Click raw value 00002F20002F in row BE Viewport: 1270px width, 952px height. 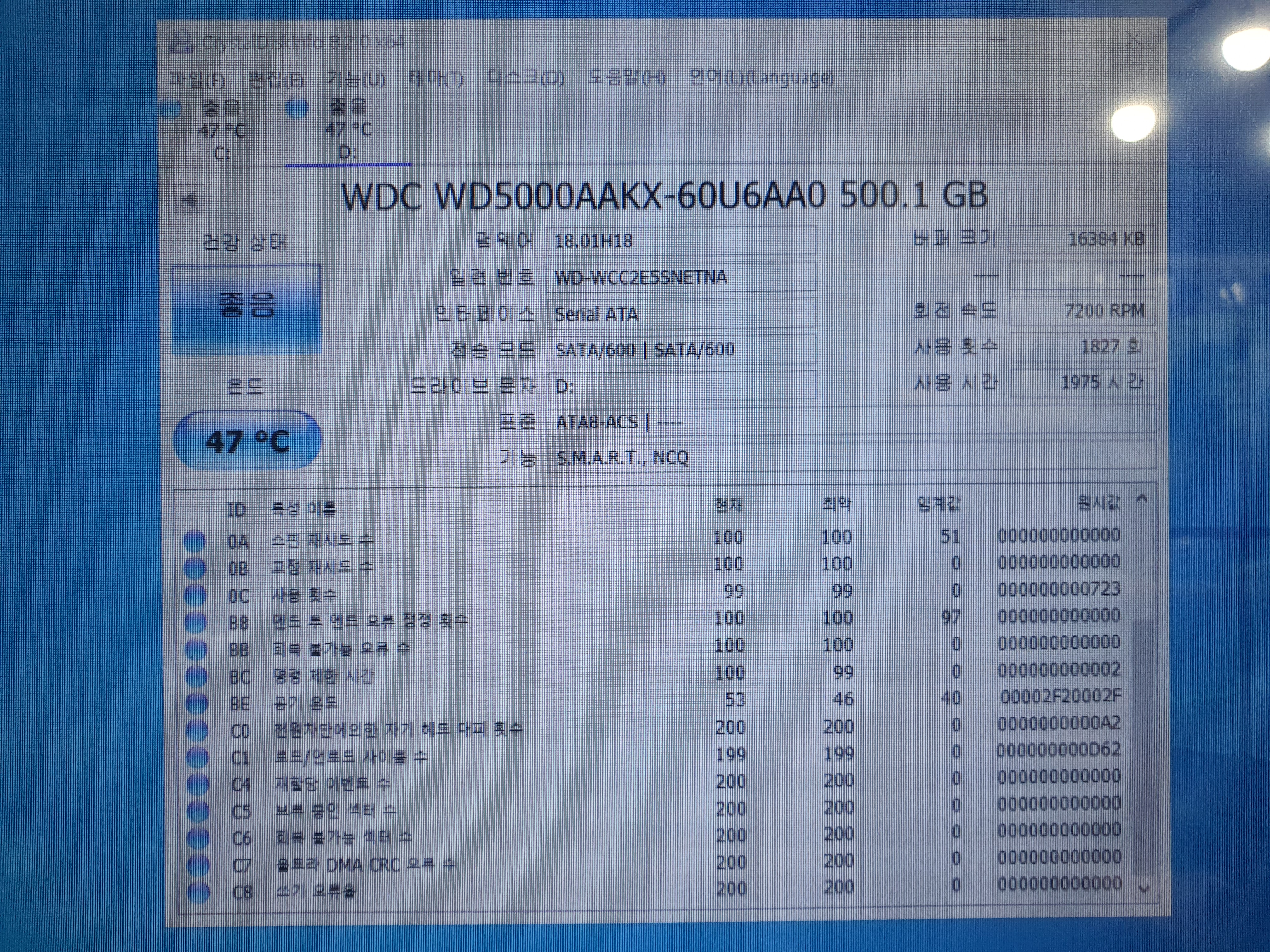[x=1061, y=697]
